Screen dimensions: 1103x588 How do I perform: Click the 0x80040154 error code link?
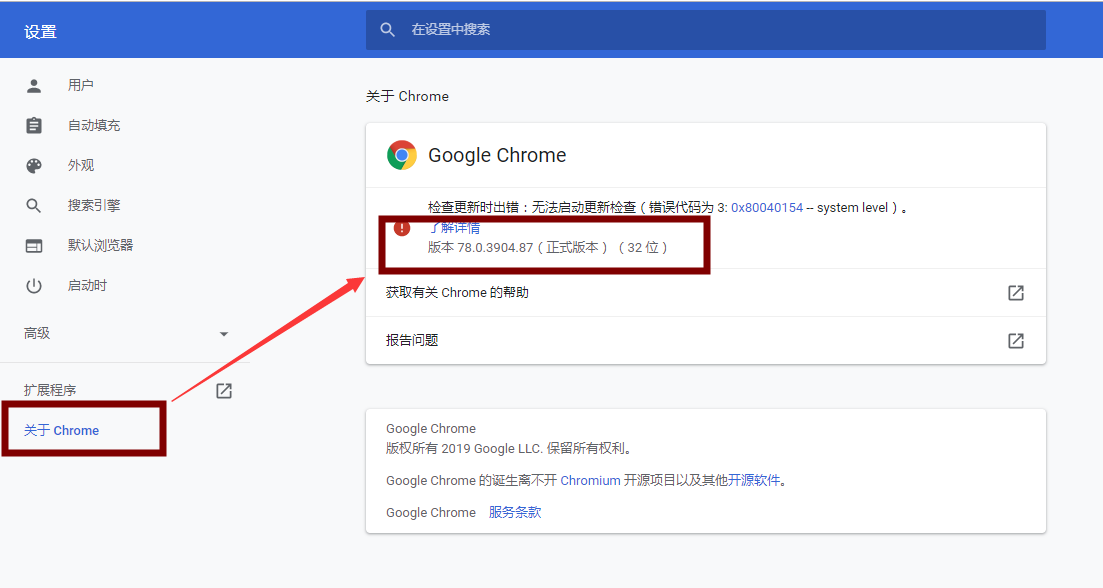pyautogui.click(x=767, y=207)
